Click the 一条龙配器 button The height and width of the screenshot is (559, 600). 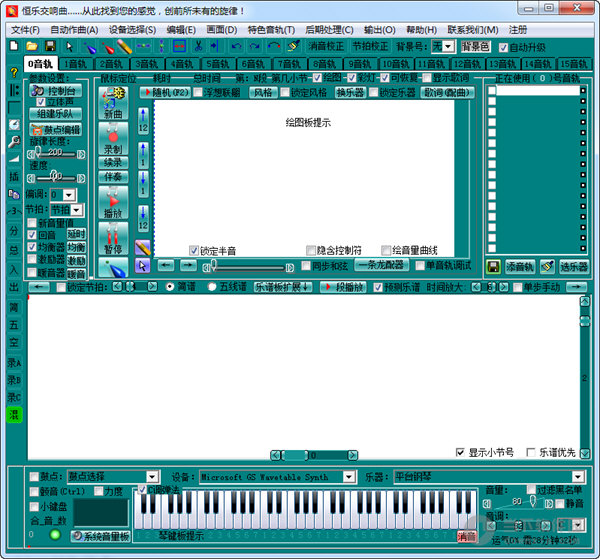coord(382,265)
